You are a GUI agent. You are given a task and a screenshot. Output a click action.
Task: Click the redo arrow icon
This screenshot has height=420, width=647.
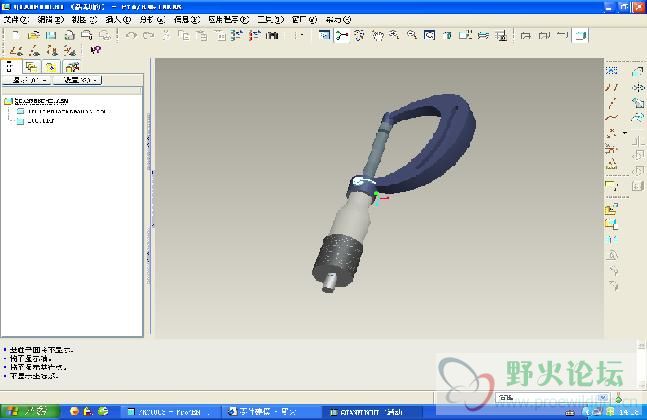coord(149,35)
